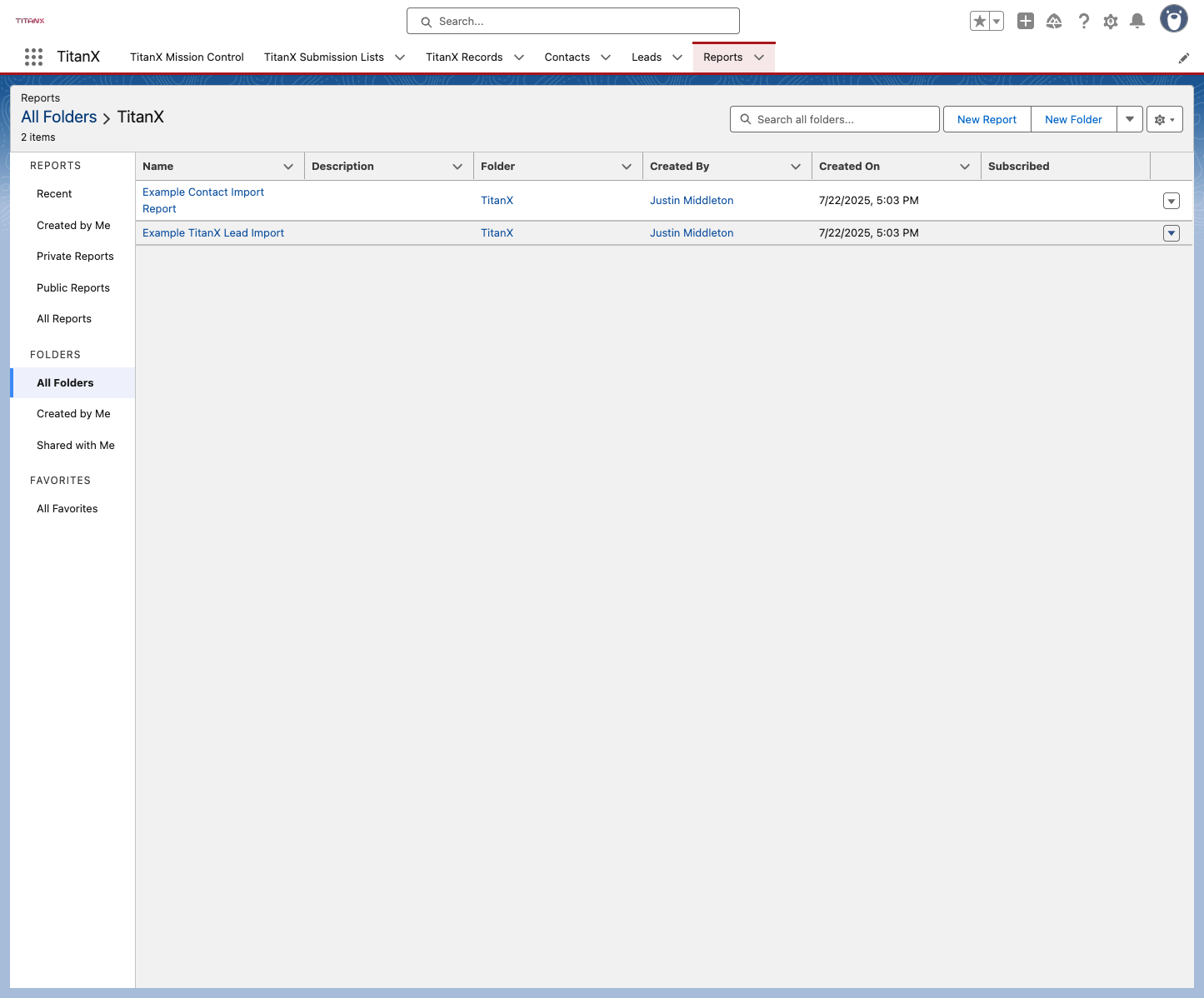1204x998 pixels.
Task: Click the New Report button
Action: pyautogui.click(x=987, y=119)
